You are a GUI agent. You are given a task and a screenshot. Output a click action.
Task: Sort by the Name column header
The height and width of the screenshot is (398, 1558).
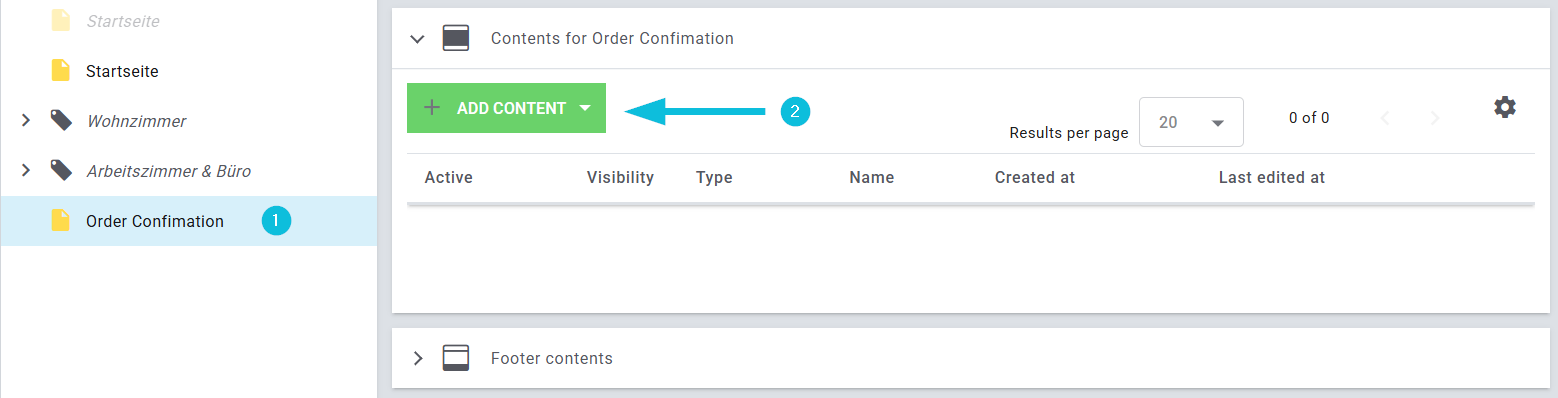[871, 177]
